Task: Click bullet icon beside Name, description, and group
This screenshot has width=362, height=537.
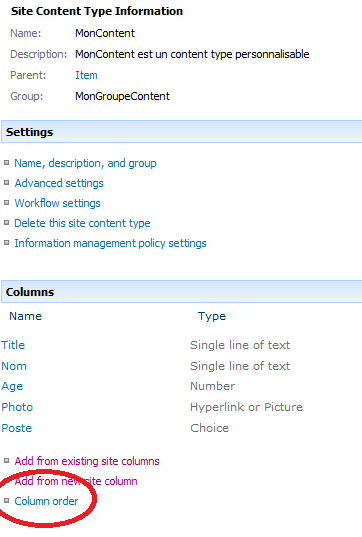Action: (x=7, y=163)
